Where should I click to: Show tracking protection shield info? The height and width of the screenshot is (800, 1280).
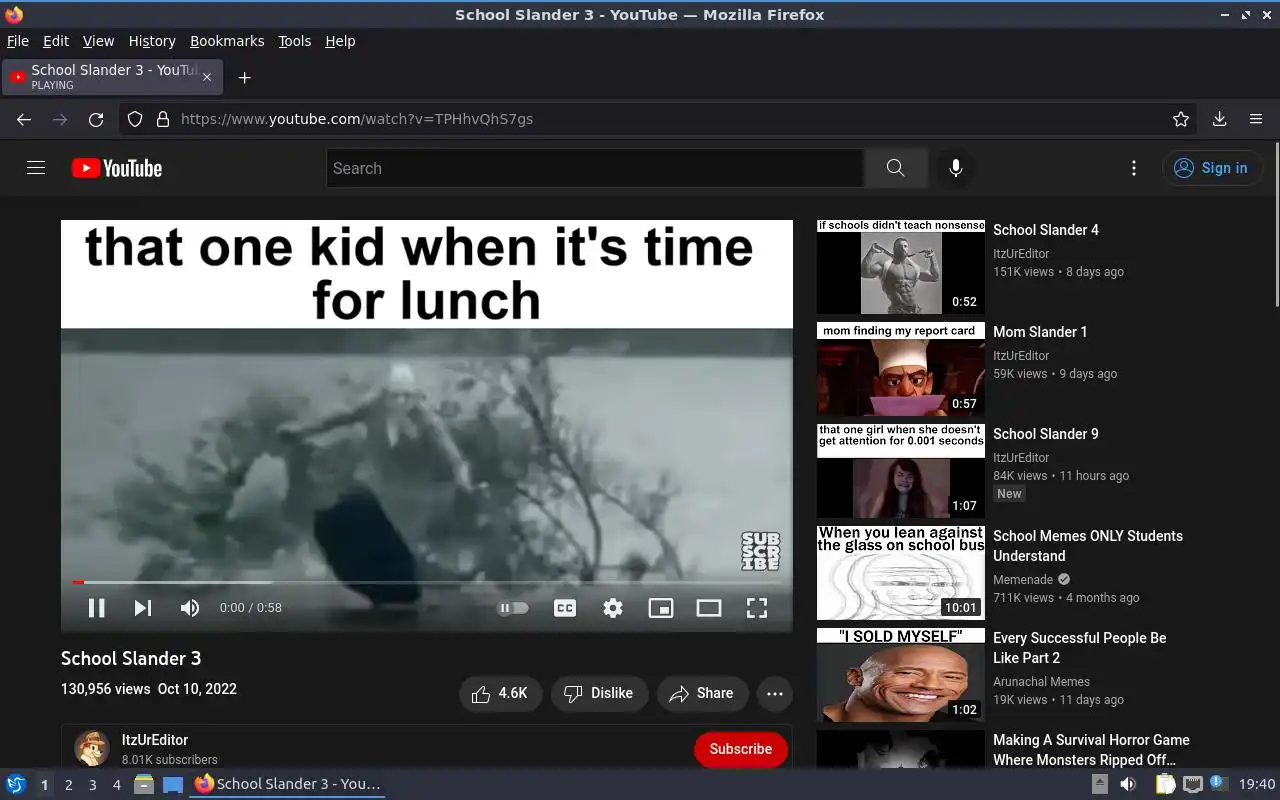pos(135,119)
